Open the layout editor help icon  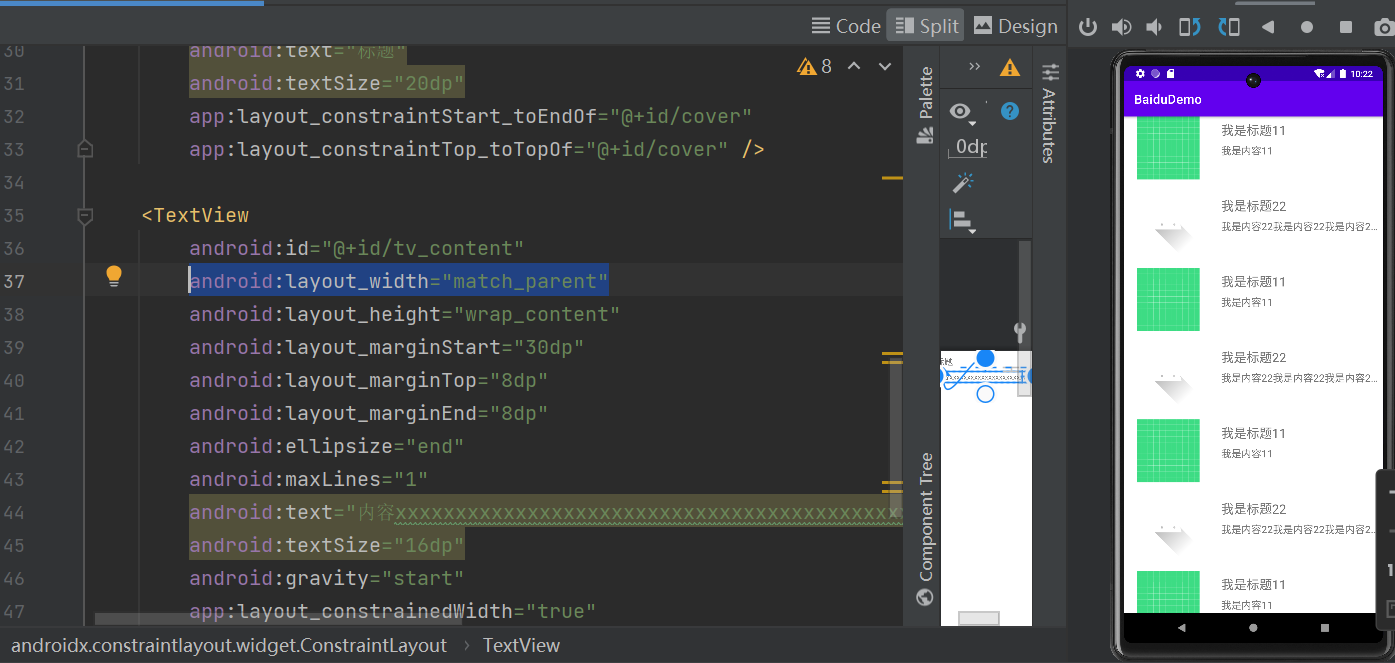1010,111
